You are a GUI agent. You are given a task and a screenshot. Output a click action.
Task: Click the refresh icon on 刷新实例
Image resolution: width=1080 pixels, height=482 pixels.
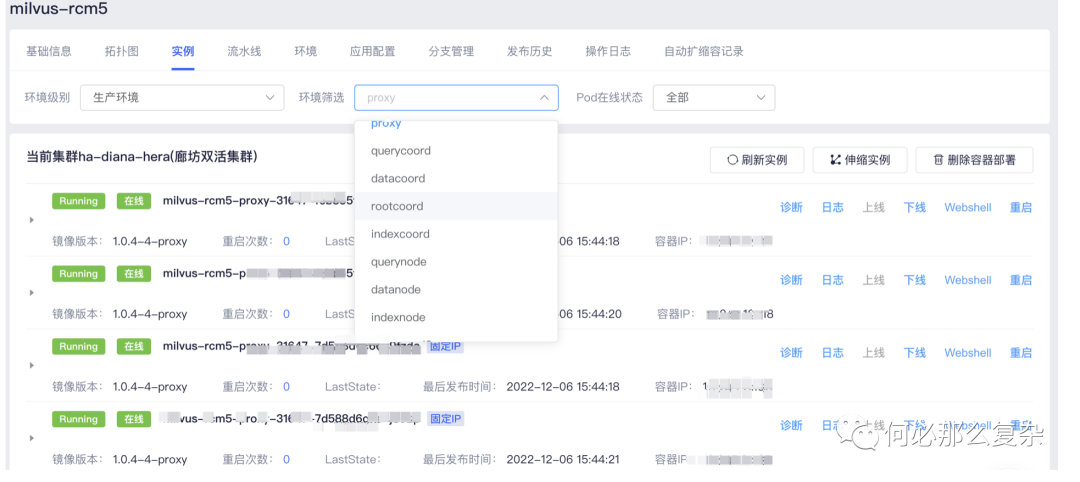(733, 160)
